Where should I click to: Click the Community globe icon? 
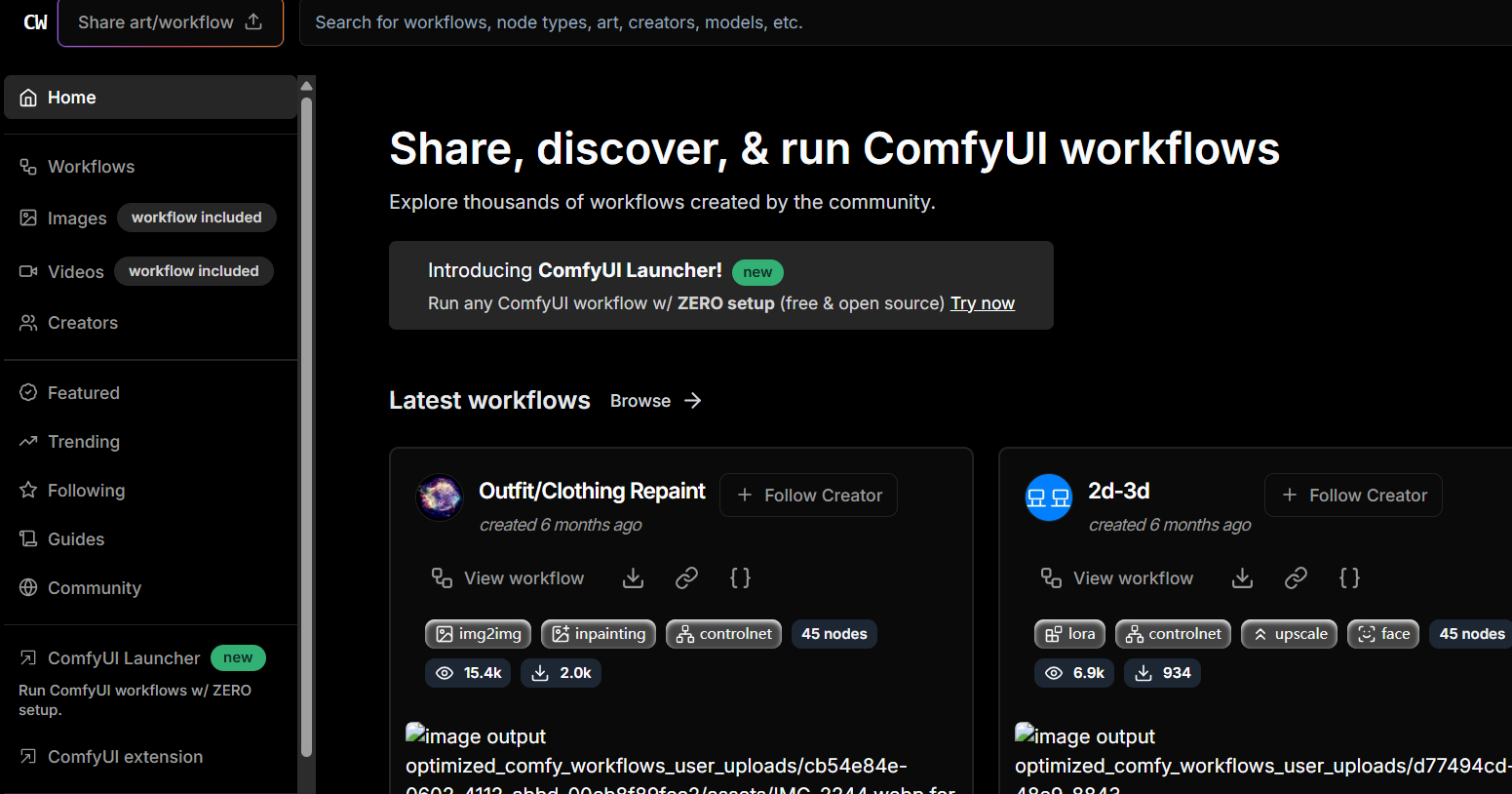click(x=28, y=588)
